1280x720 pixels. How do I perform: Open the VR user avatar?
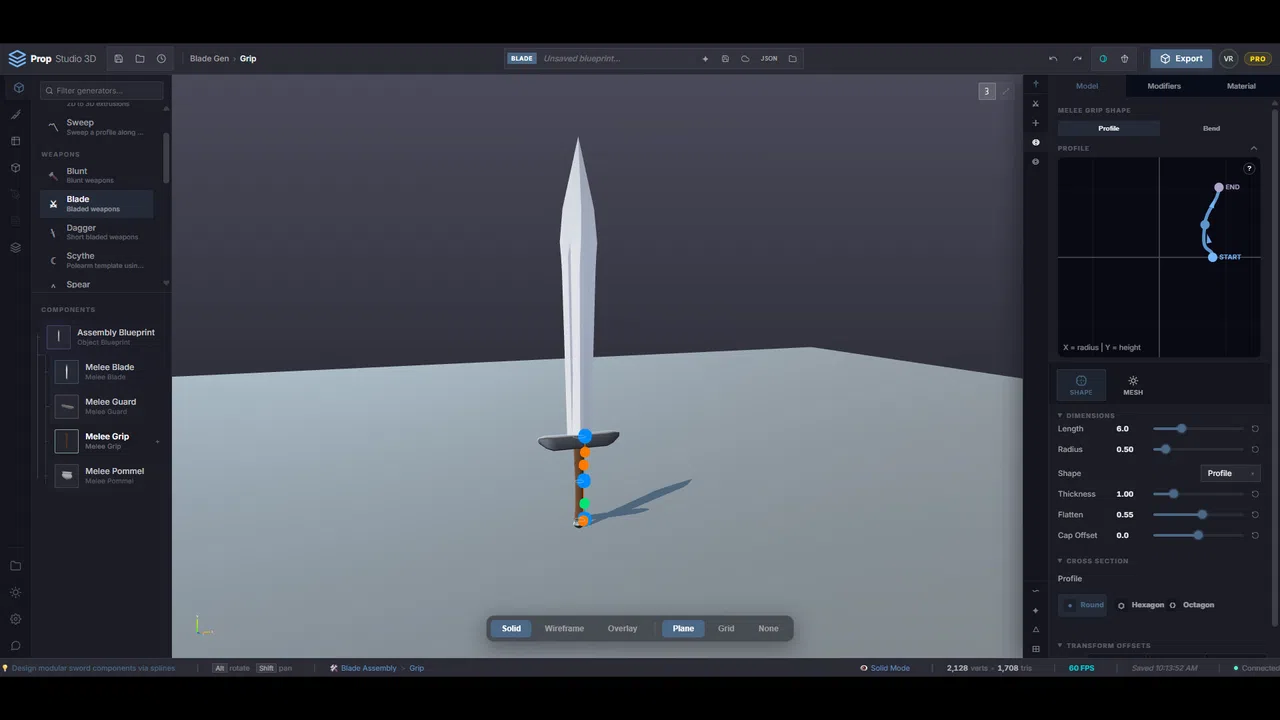coord(1228,59)
